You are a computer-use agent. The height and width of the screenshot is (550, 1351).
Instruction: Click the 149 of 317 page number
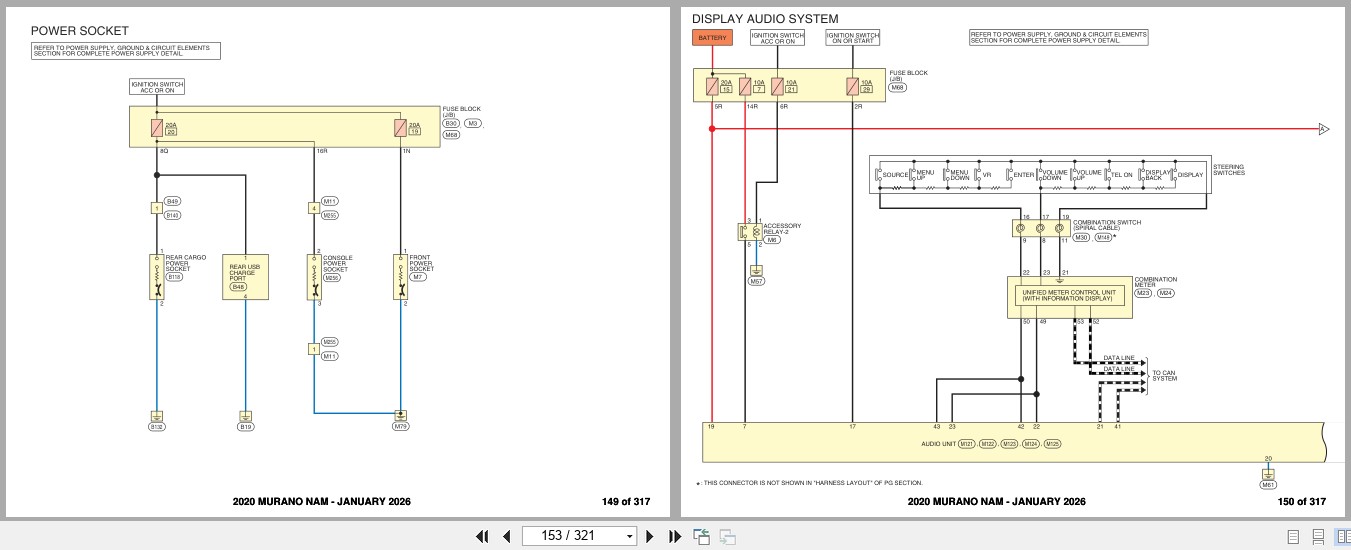pos(624,502)
